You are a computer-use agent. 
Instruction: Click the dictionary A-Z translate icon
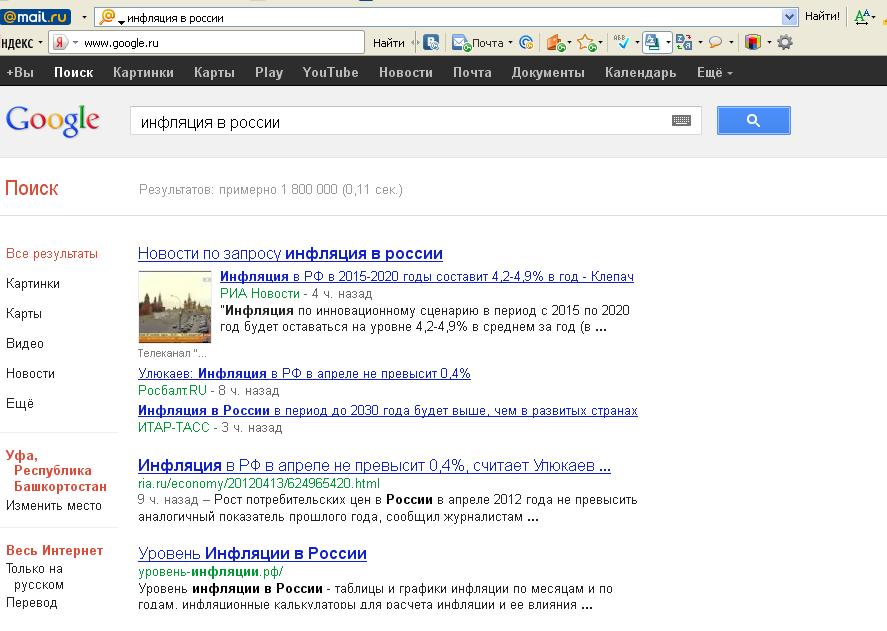tap(652, 42)
